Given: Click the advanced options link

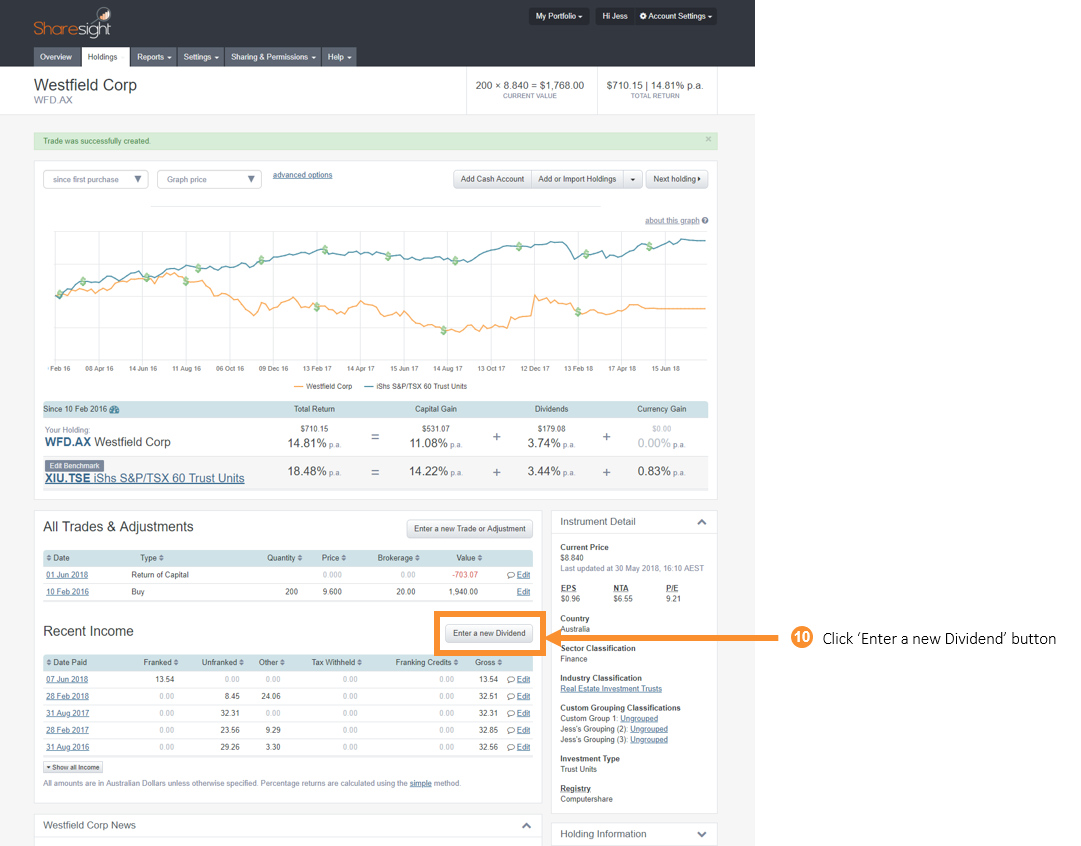Looking at the screenshot, I should 303,175.
